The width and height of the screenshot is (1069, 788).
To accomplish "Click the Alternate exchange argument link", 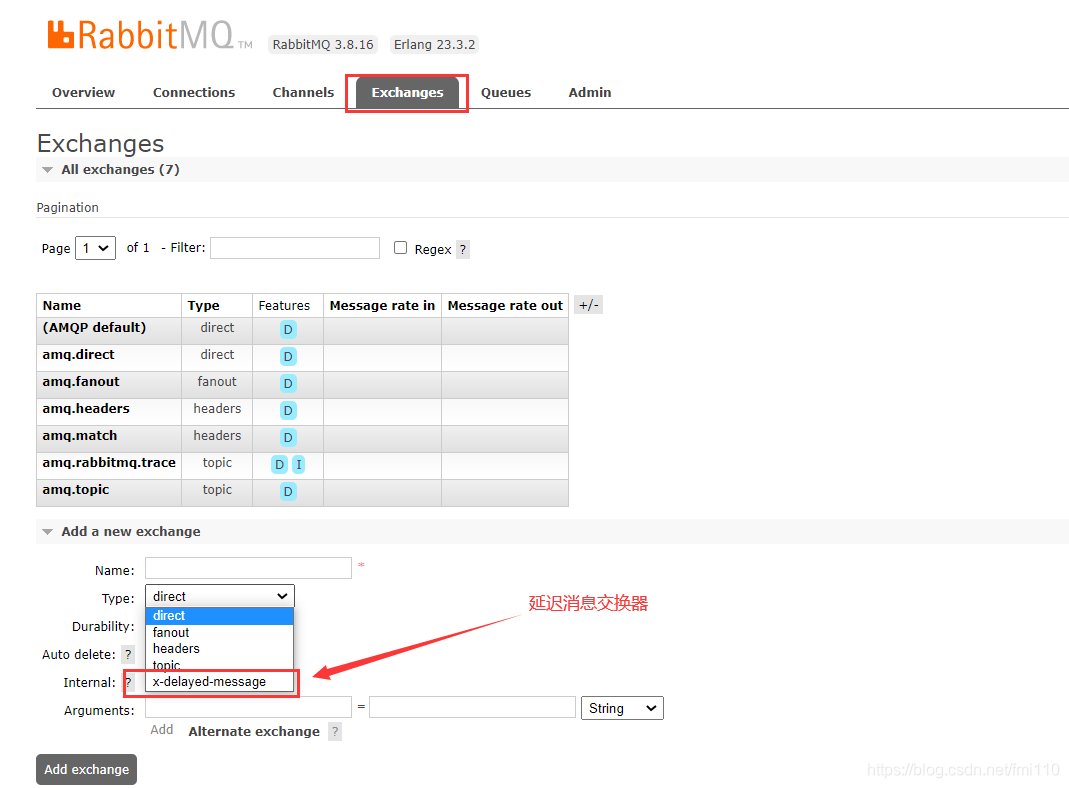I will 254,731.
